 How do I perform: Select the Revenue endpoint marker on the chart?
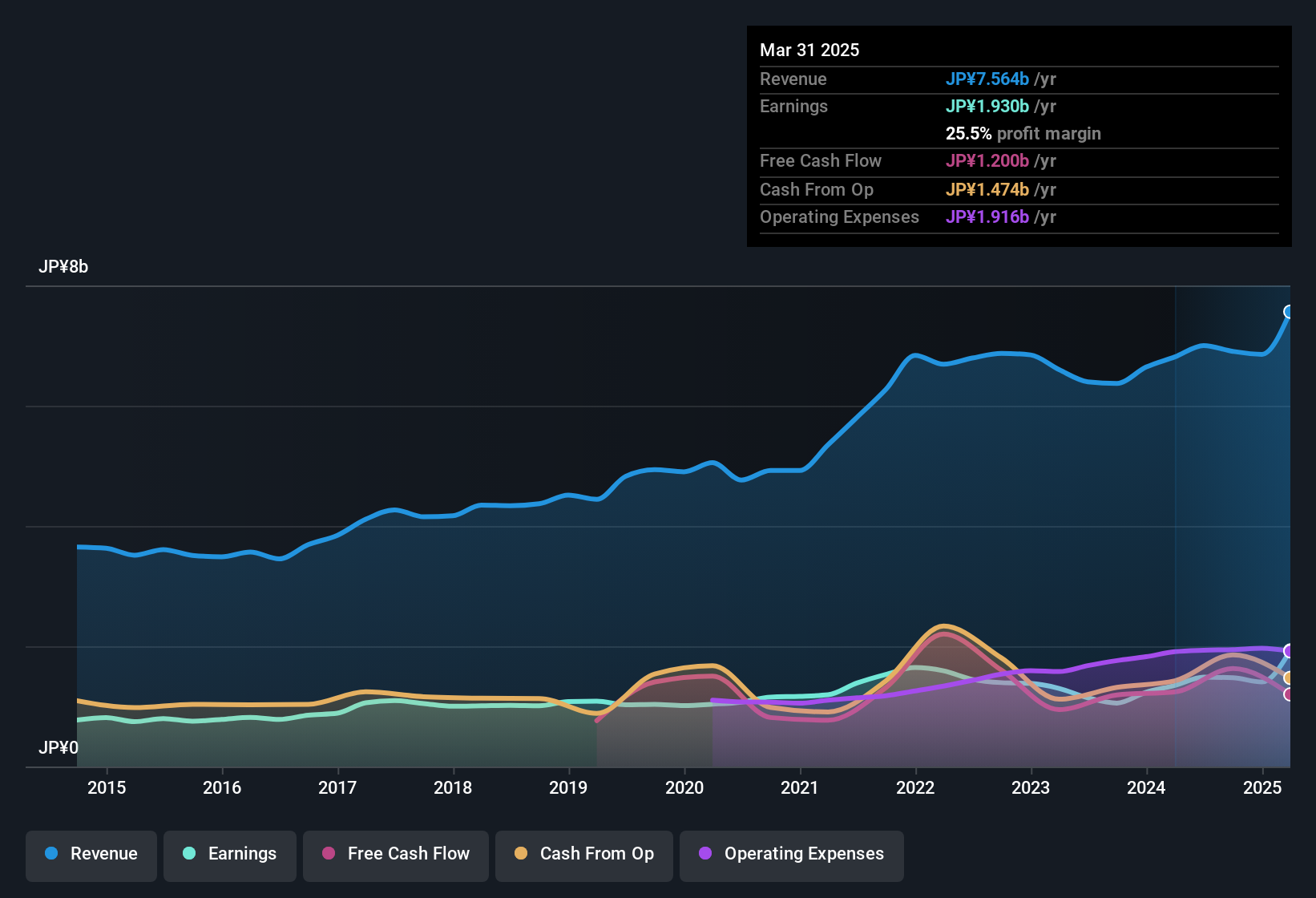1288,311
